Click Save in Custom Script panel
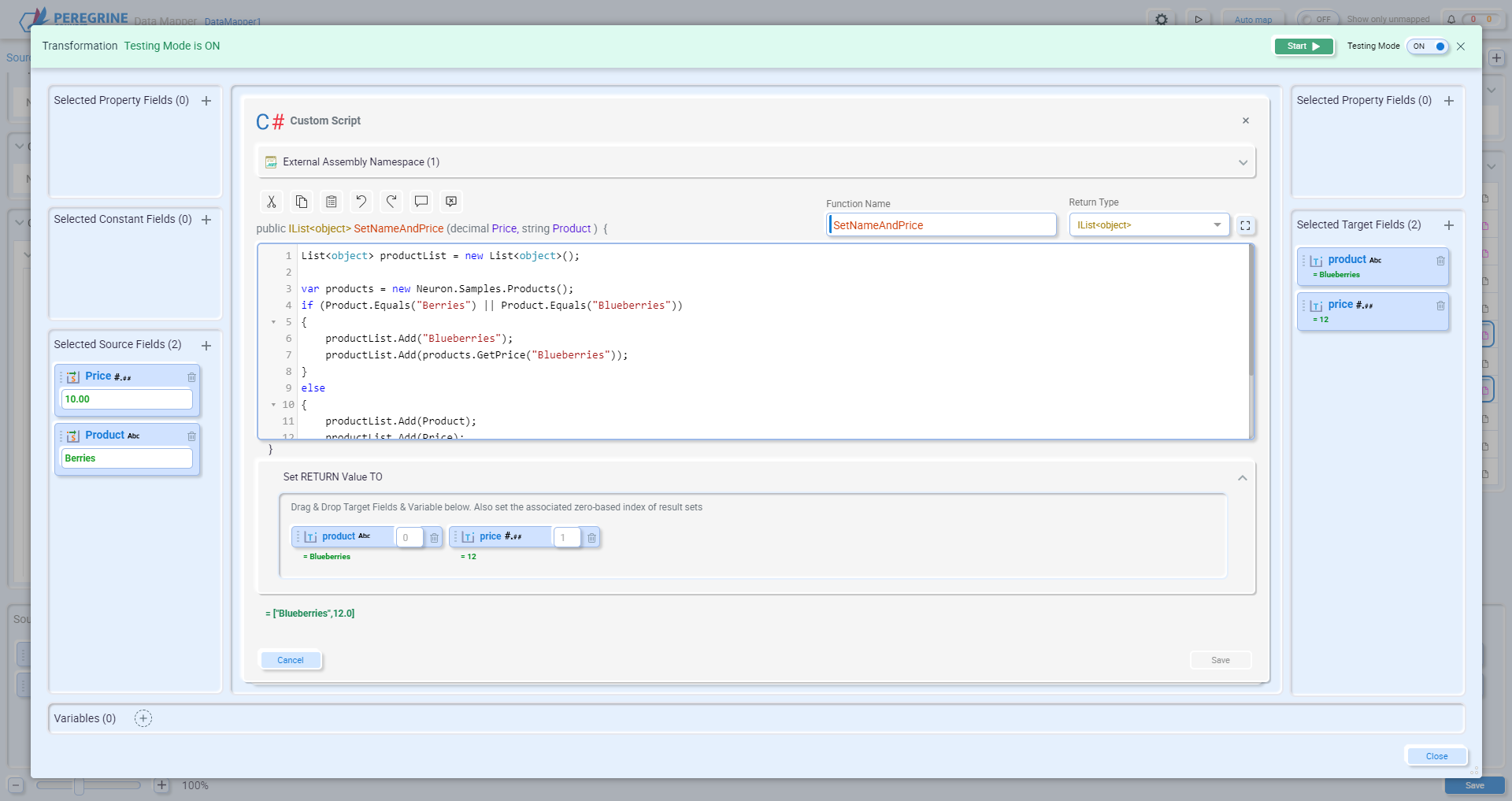 click(1221, 660)
